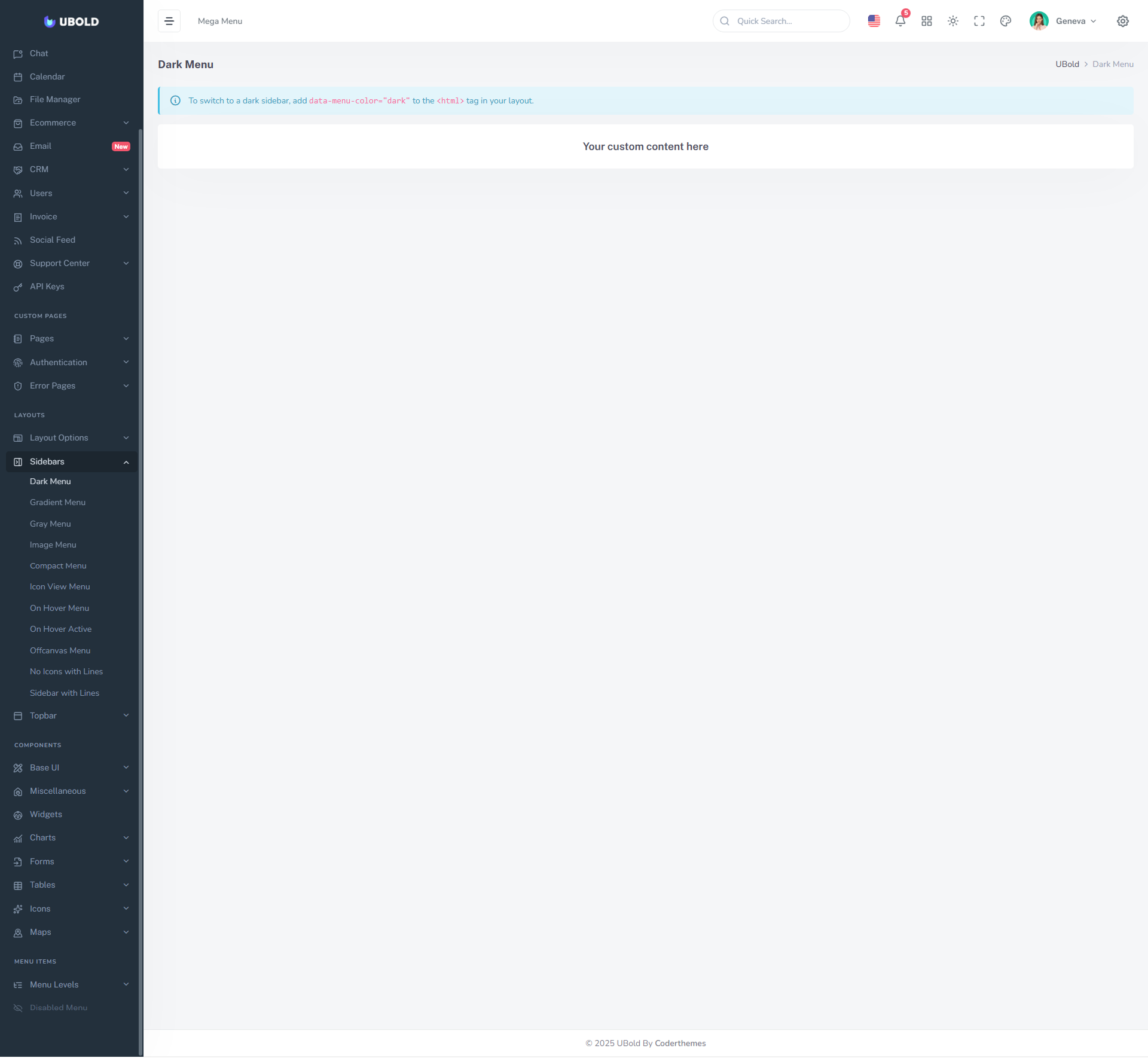Click the UBold logo
This screenshot has width=1148, height=1058.
click(71, 22)
